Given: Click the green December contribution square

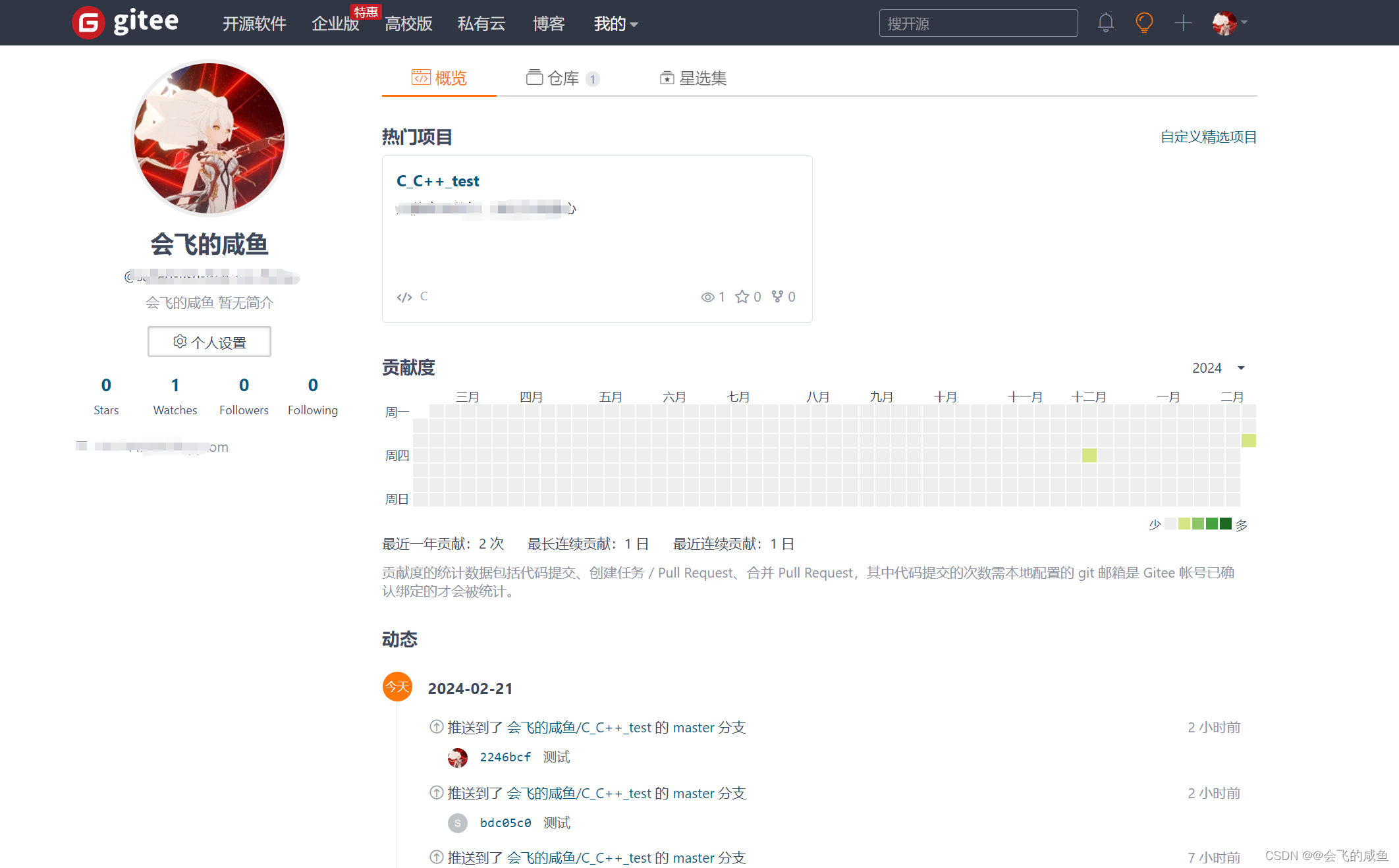Looking at the screenshot, I should 1089,455.
